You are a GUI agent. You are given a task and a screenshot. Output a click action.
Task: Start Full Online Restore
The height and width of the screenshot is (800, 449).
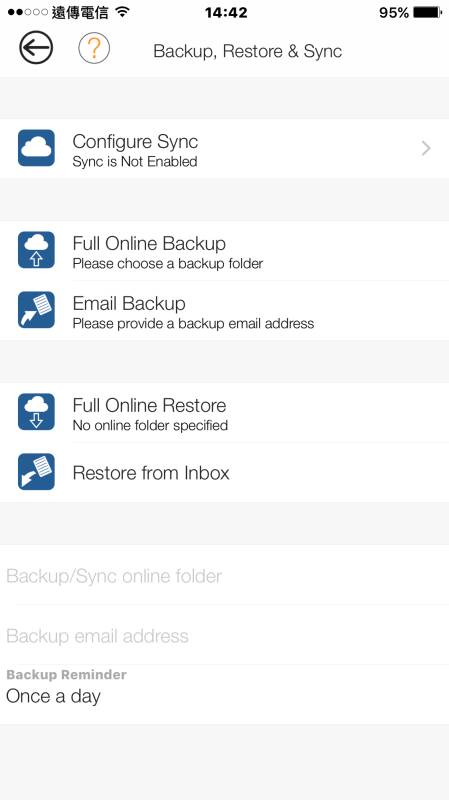224,412
